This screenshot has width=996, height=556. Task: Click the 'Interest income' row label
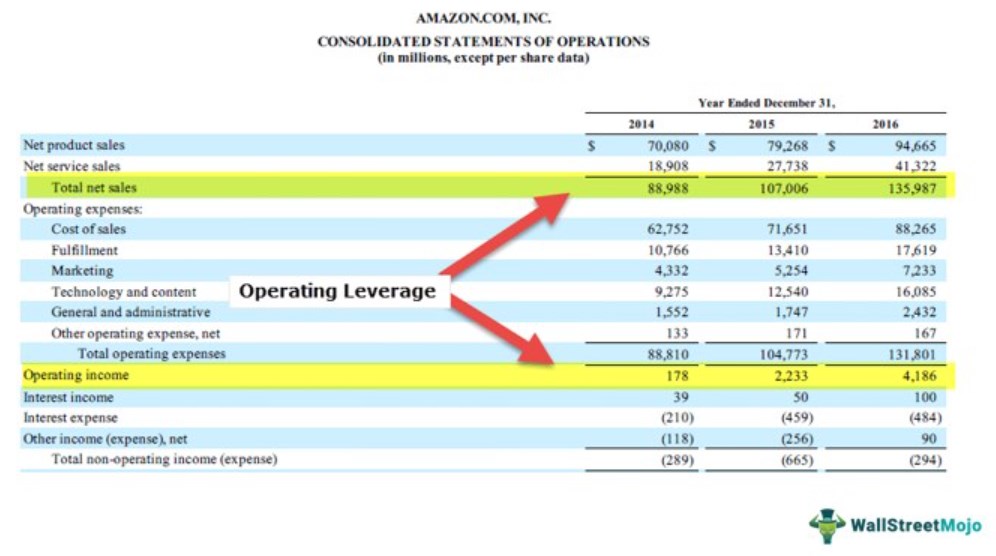[x=68, y=398]
